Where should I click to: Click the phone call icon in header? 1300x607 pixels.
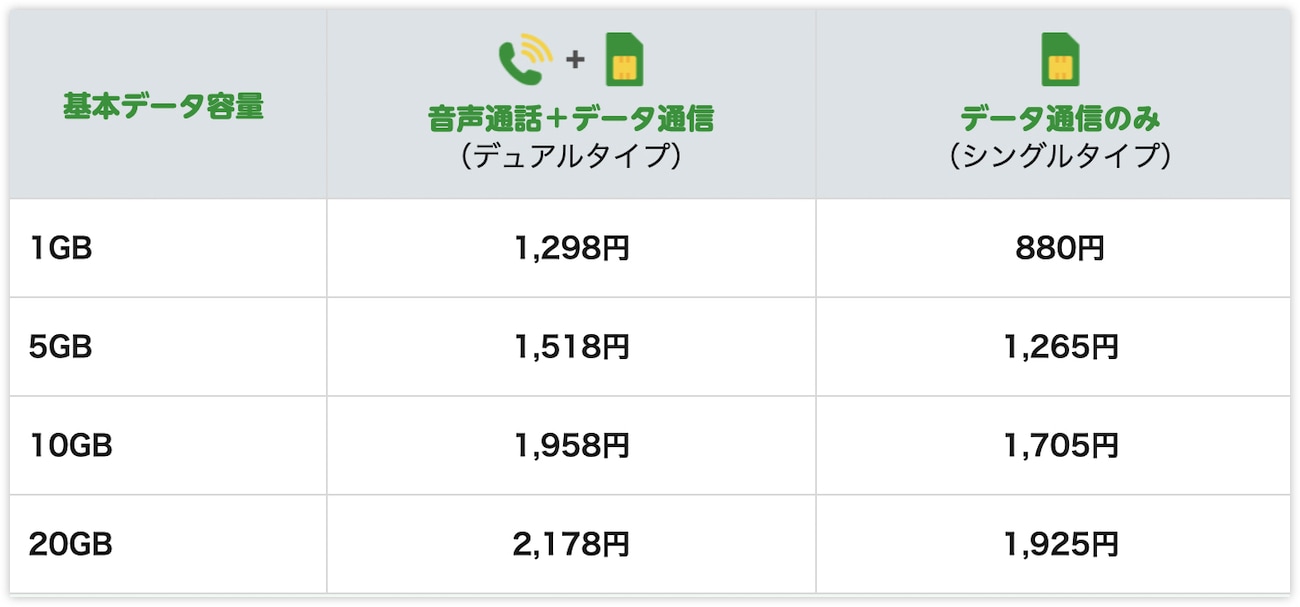525,60
